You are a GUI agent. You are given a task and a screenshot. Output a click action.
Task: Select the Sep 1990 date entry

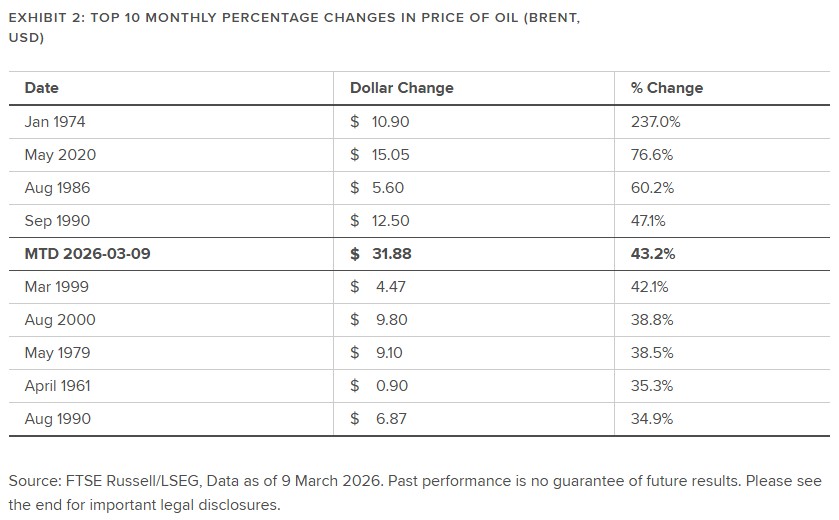point(58,221)
